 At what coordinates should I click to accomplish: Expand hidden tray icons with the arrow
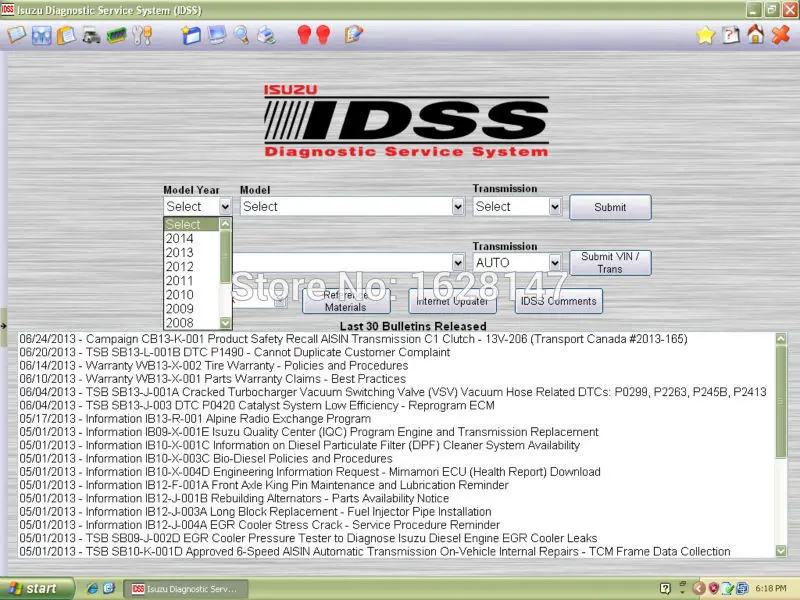point(698,589)
